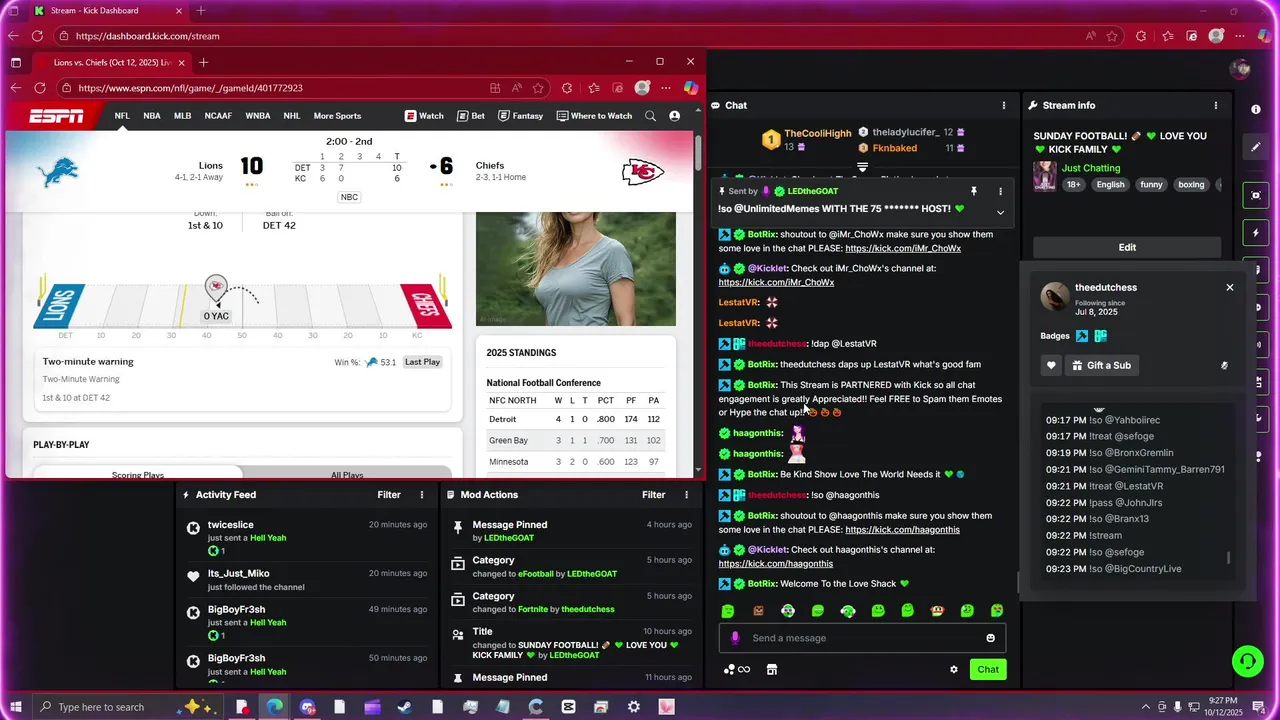Close the theedutchess user card
1280x720 pixels.
coord(1230,288)
